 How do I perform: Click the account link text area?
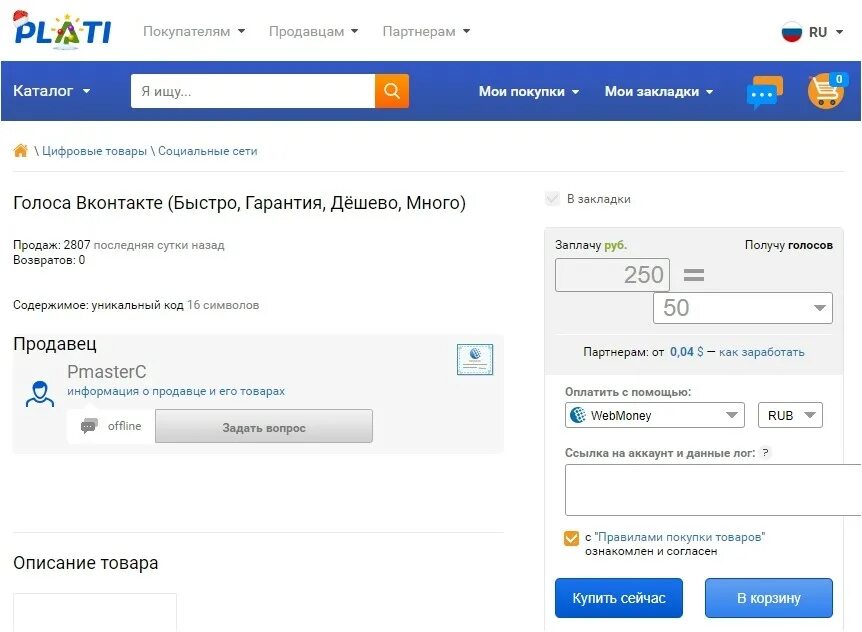(713, 490)
